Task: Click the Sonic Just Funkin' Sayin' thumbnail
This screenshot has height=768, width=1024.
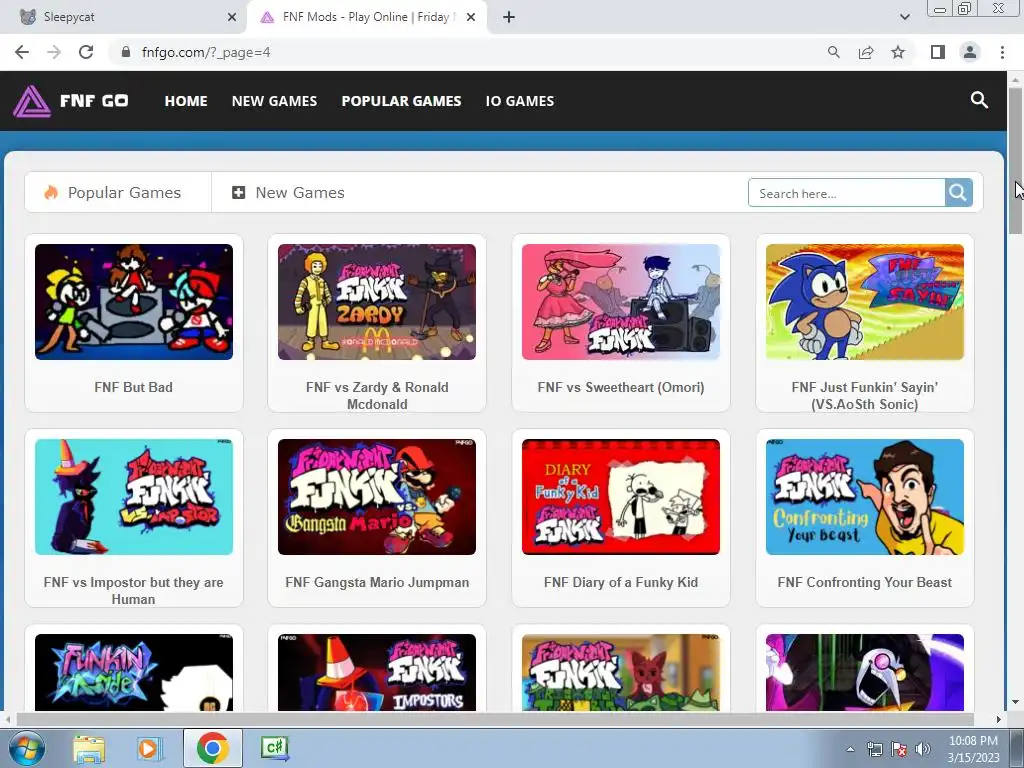Action: click(x=865, y=302)
